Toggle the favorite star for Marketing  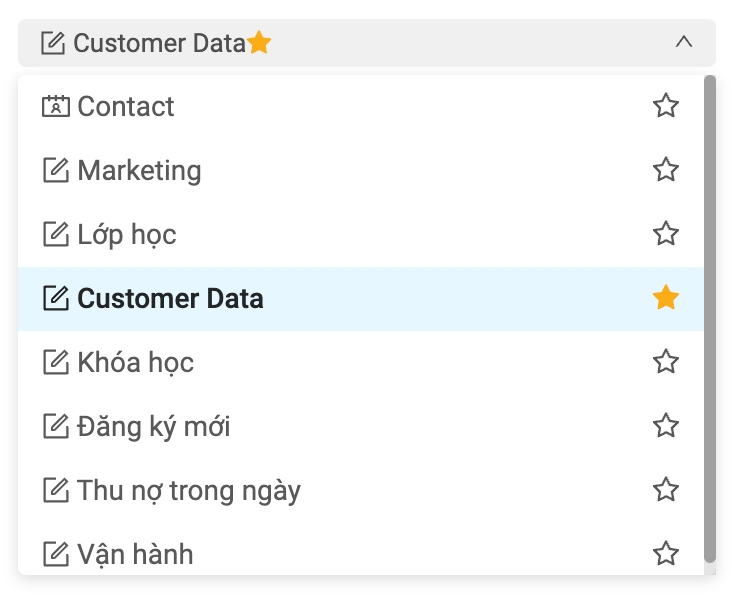click(666, 170)
